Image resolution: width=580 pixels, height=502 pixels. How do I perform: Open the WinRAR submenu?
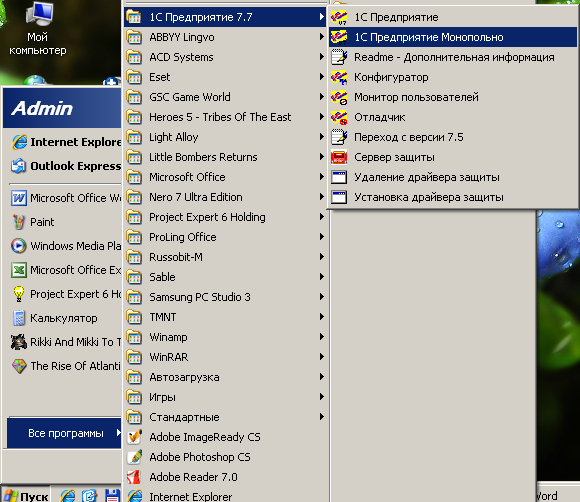tap(225, 357)
